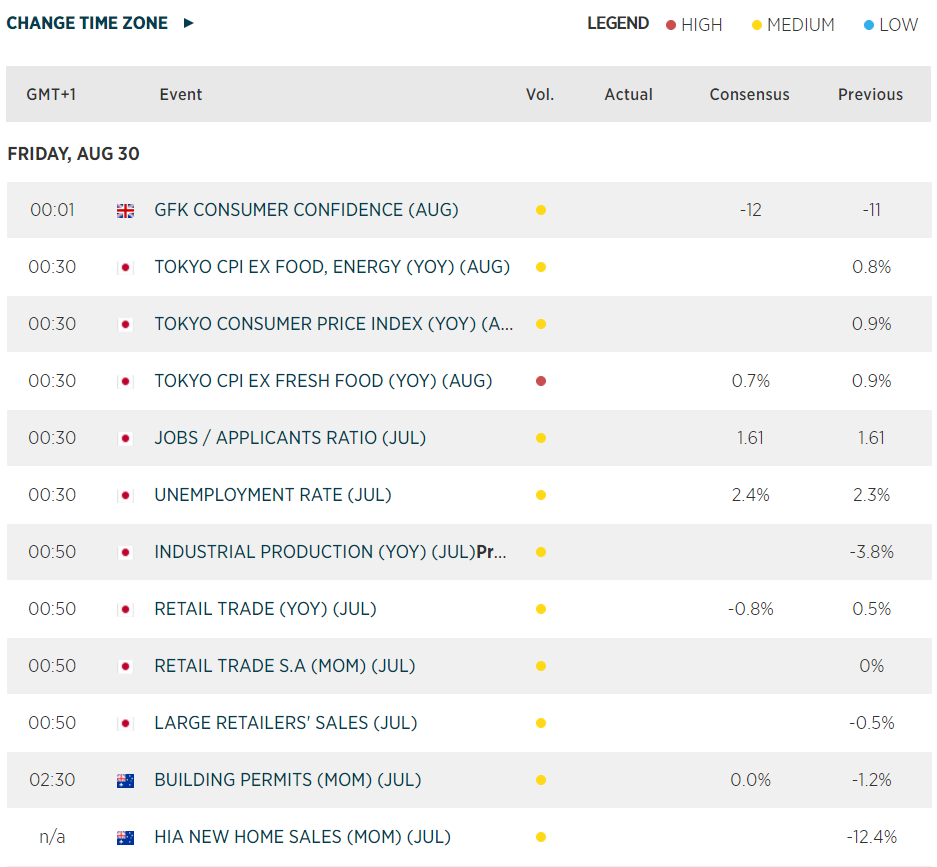
Task: Click the red volatility dot for Tokyo CPI Ex Fresh Food
Action: [541, 381]
